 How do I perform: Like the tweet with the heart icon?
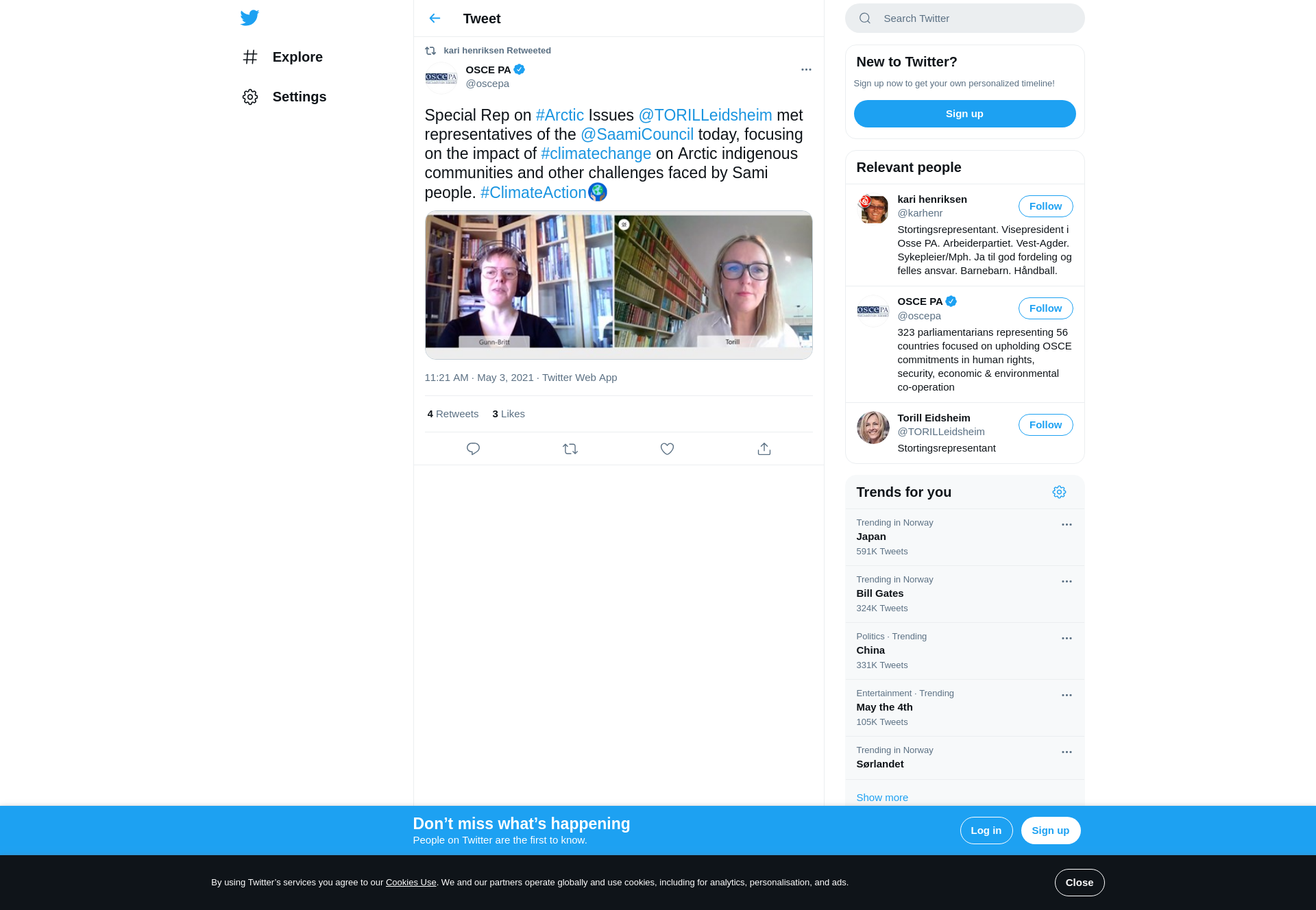pyautogui.click(x=667, y=449)
